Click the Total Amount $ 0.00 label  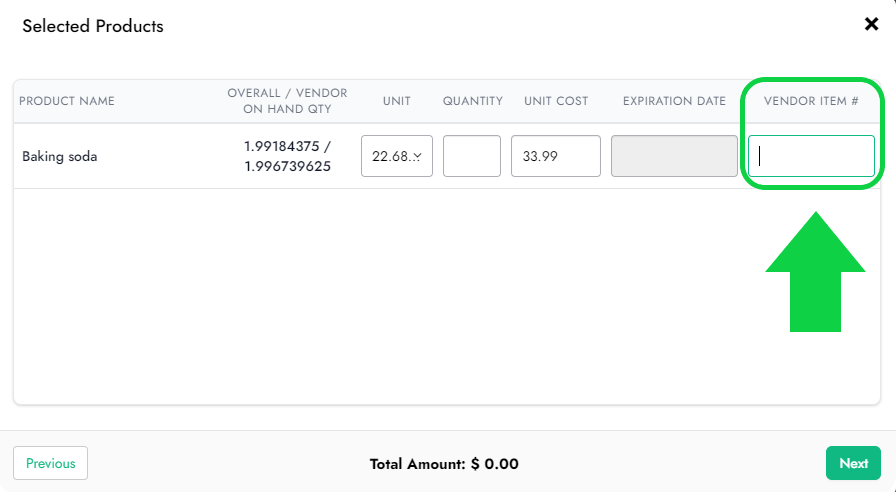pyautogui.click(x=444, y=464)
